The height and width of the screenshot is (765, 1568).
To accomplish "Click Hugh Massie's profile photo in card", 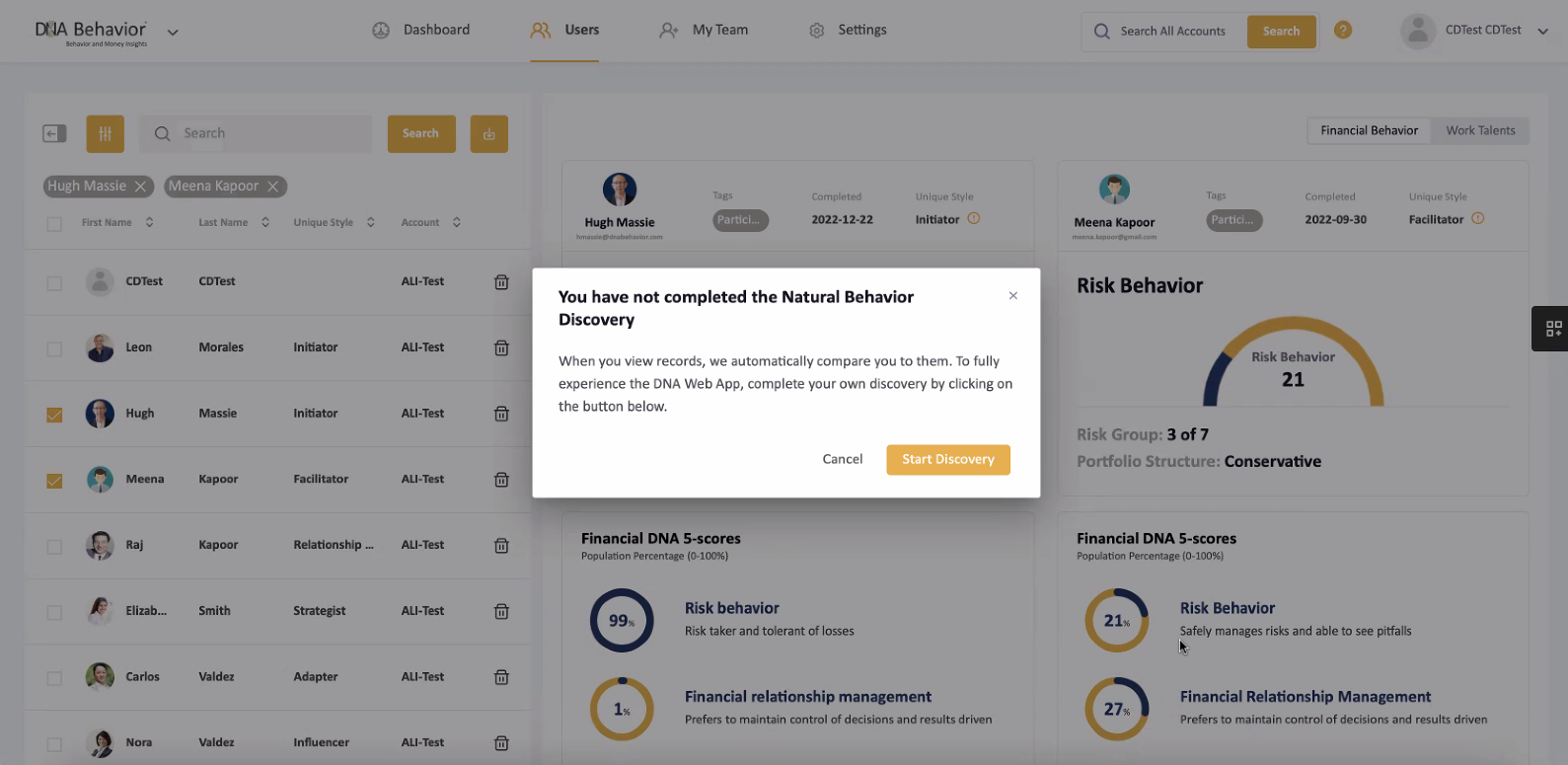I will (x=620, y=189).
